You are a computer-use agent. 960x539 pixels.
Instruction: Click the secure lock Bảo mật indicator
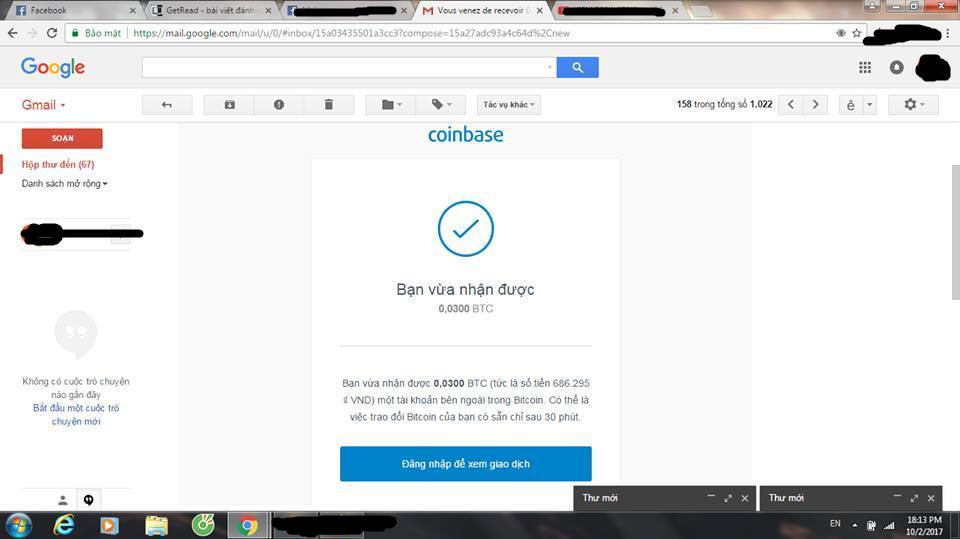pyautogui.click(x=96, y=33)
